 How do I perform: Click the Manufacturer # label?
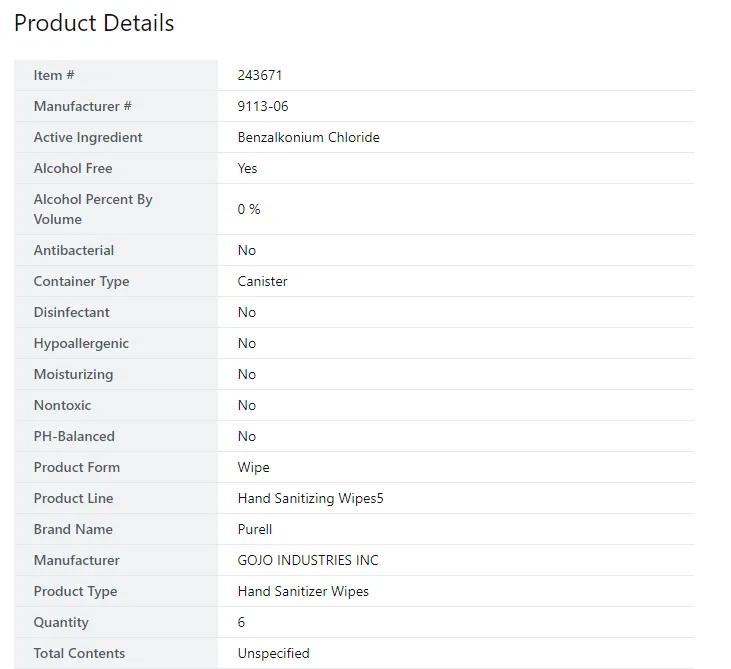83,106
